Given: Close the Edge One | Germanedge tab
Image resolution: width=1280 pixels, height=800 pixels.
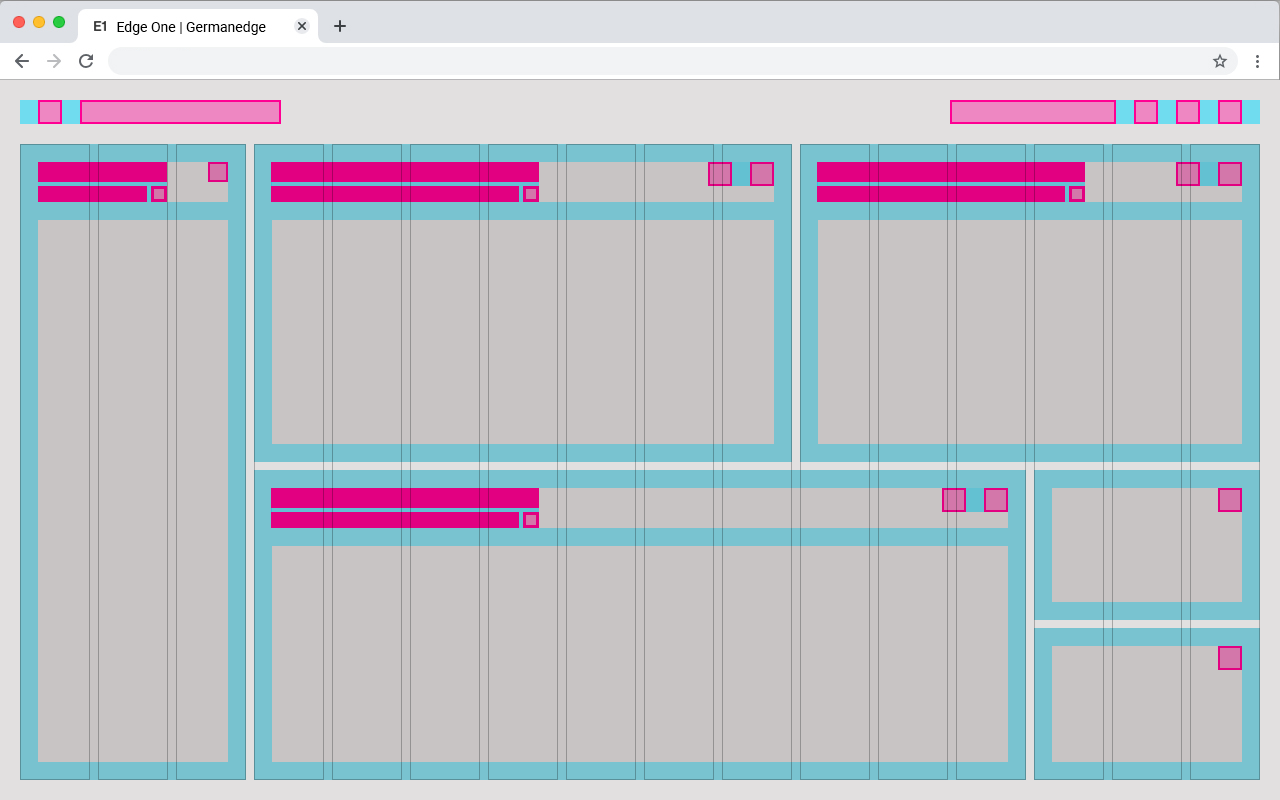Looking at the screenshot, I should tap(302, 26).
